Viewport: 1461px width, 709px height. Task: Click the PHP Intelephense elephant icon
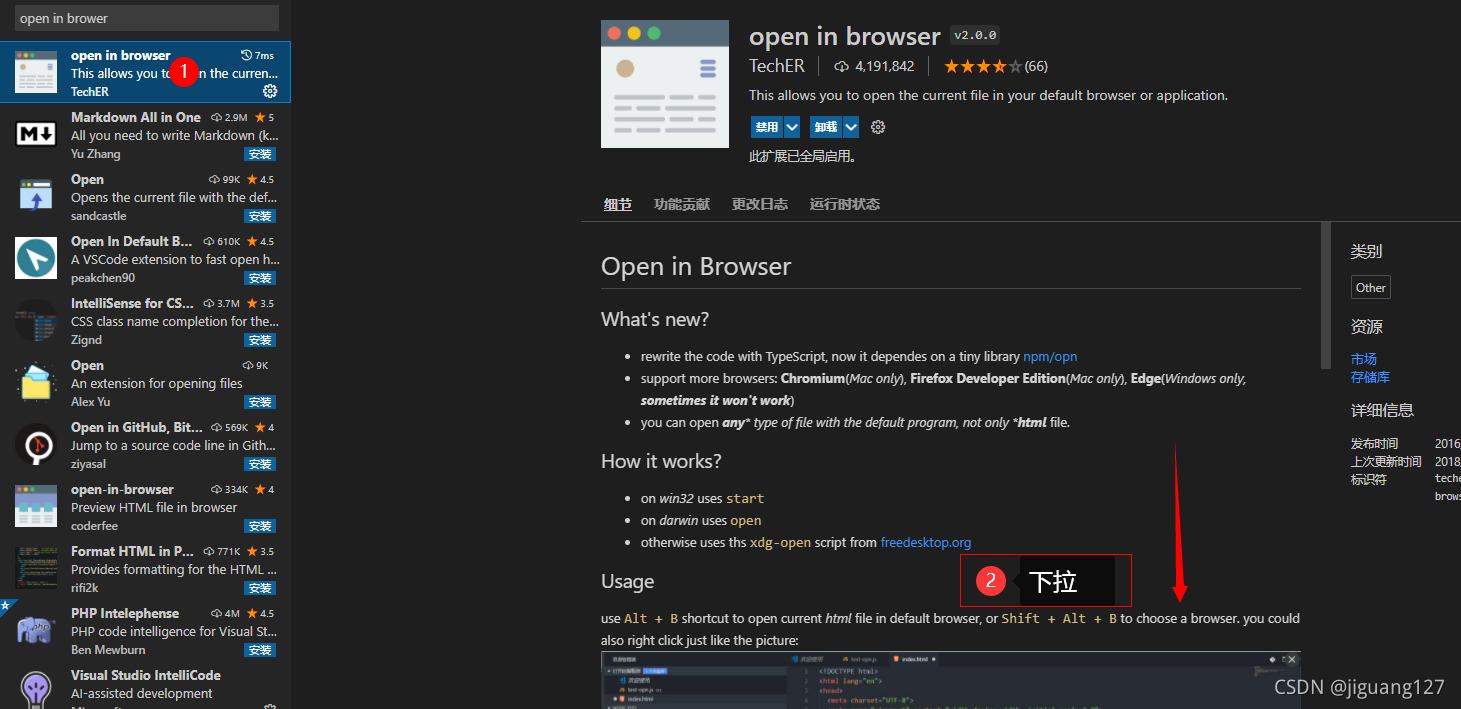click(36, 630)
